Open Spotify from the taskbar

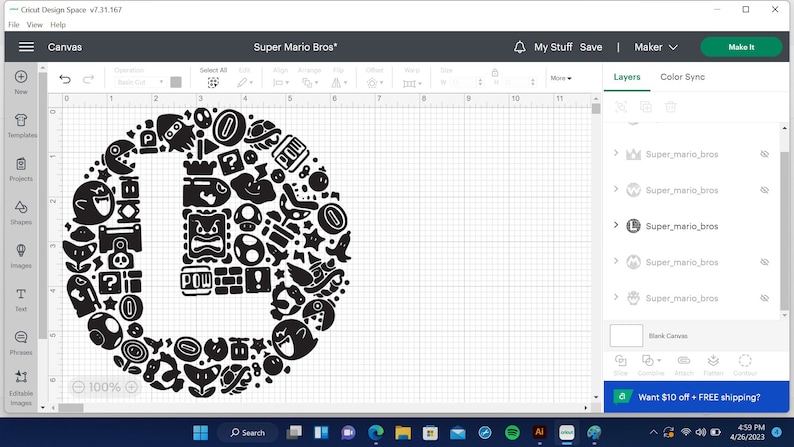pos(512,432)
